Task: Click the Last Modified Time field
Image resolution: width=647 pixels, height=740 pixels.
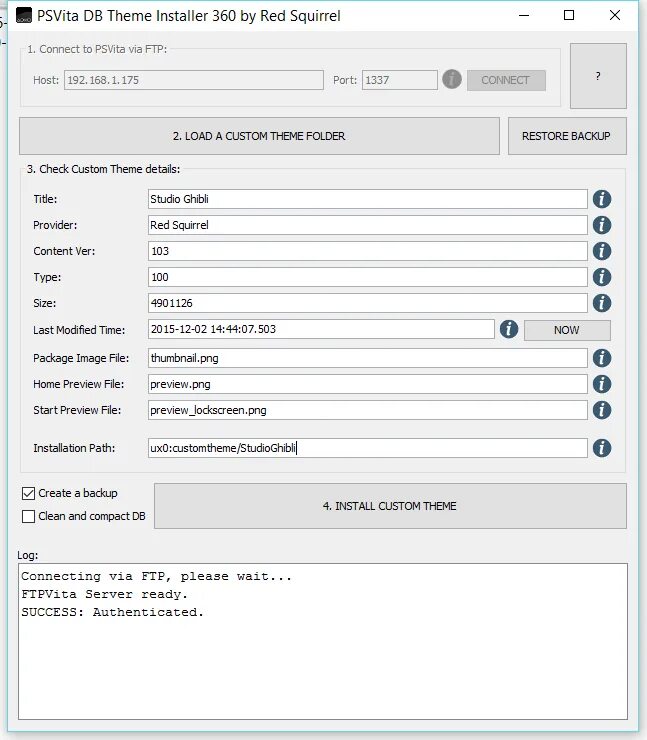Action: coord(321,329)
